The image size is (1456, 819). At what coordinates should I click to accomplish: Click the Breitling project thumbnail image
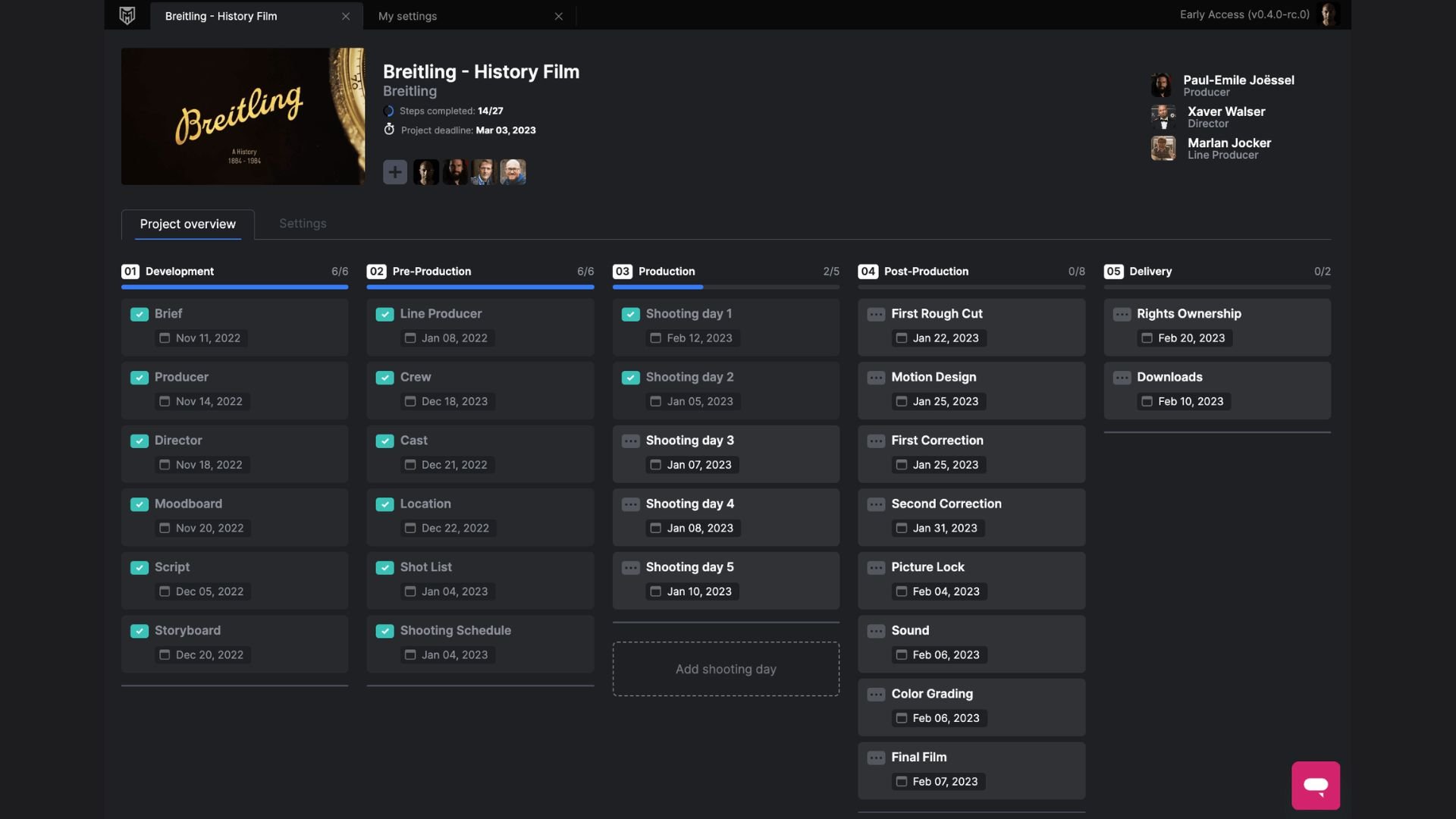pyautogui.click(x=243, y=116)
